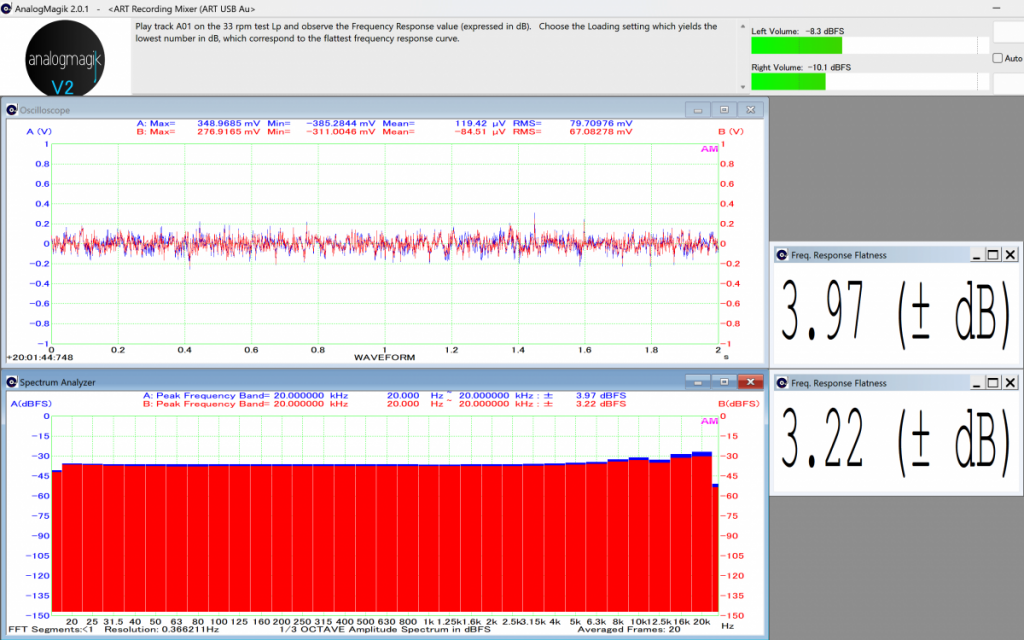Click the channel B Mean value -84.51 µV
The height and width of the screenshot is (640, 1024).
480,131
